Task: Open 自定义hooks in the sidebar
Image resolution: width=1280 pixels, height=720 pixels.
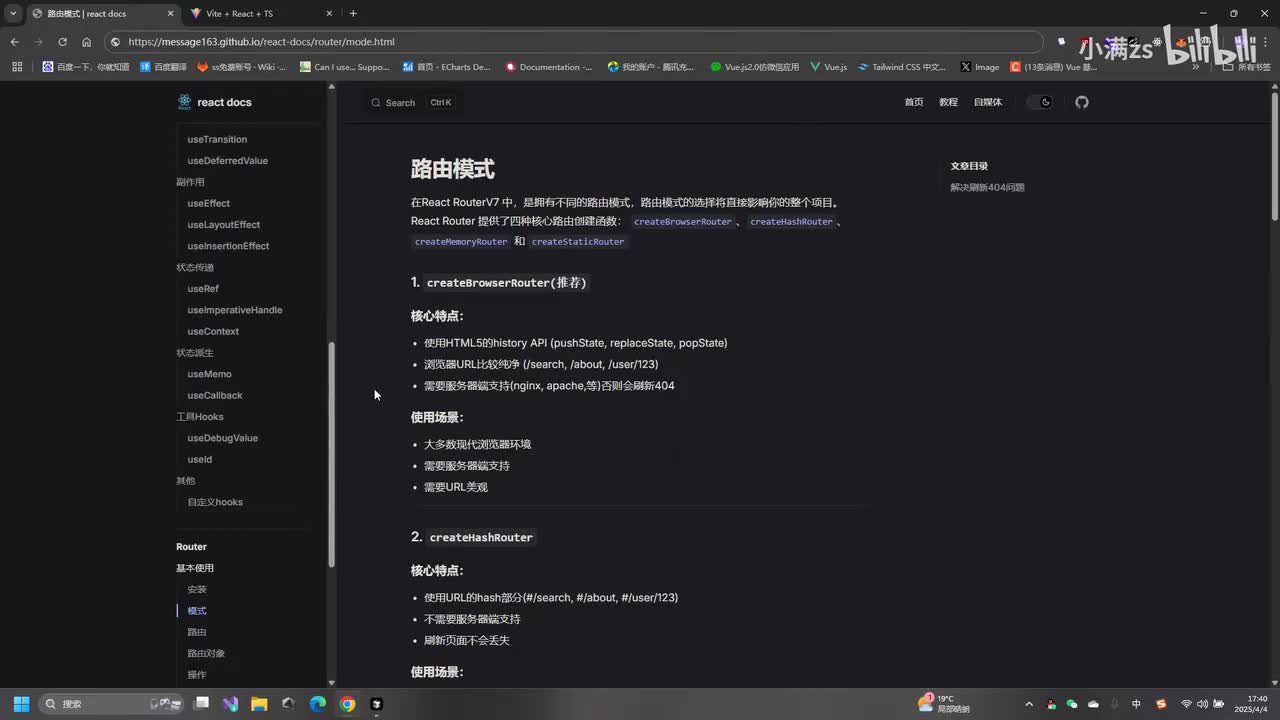Action: [215, 502]
